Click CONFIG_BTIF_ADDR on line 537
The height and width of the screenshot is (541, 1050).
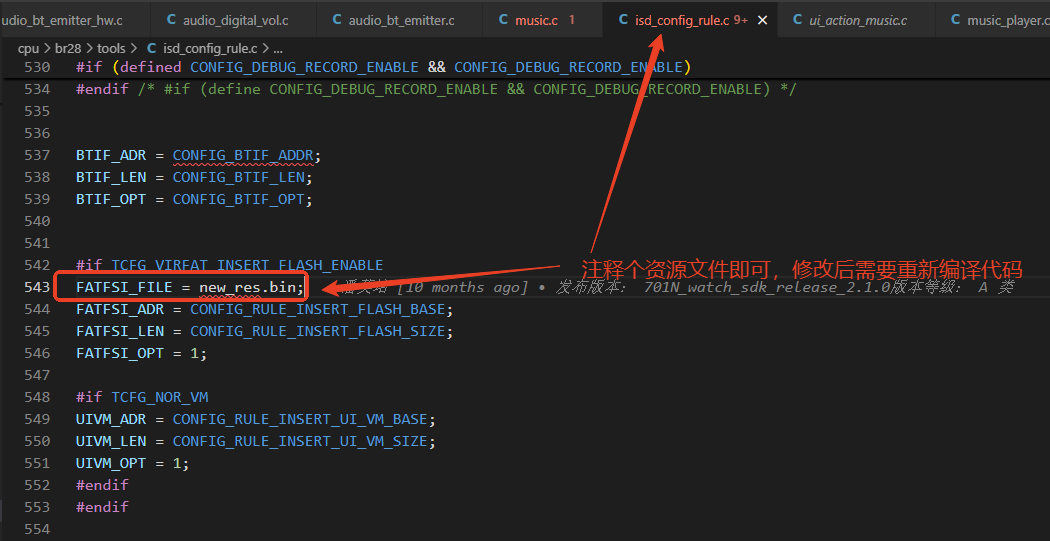click(x=243, y=155)
